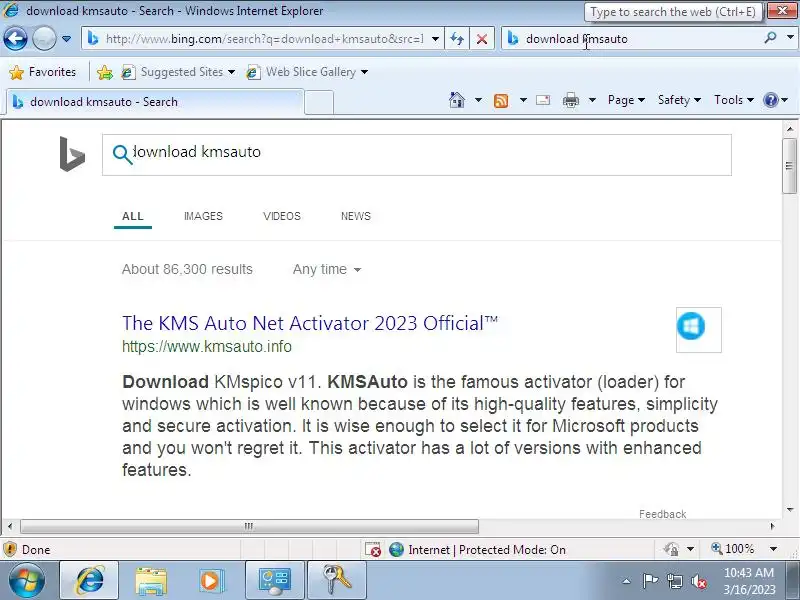Click the muted volume tray icon

(698, 581)
